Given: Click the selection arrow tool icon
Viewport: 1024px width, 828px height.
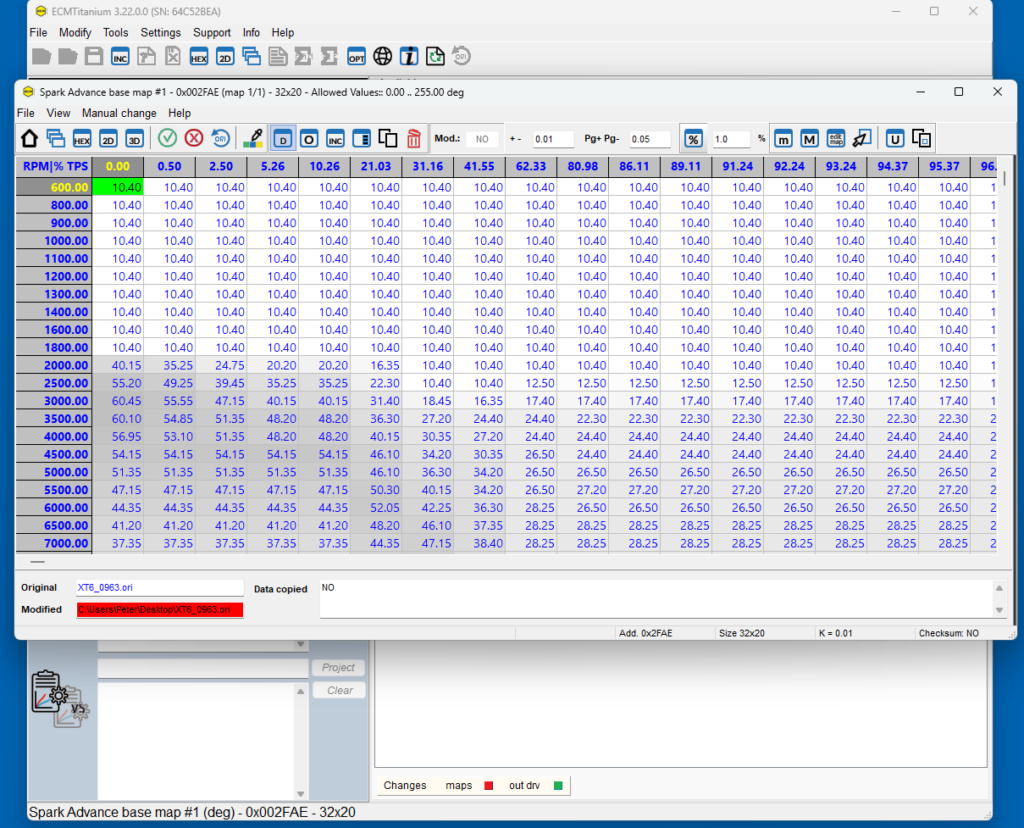Looking at the screenshot, I should point(862,138).
